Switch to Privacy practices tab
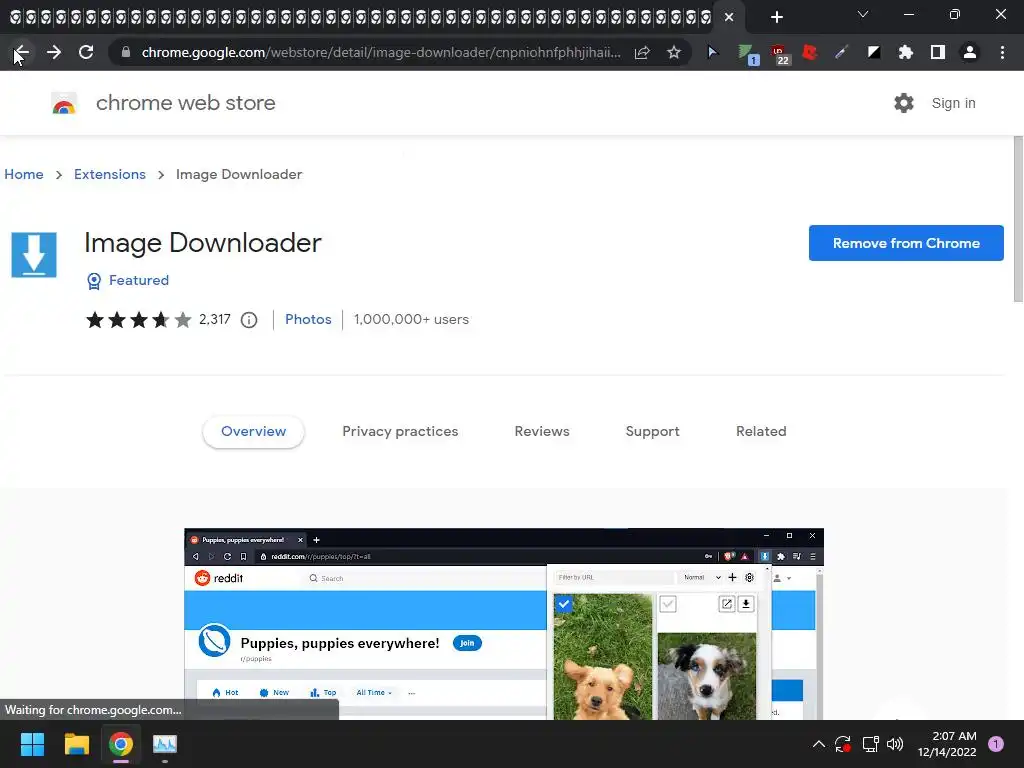 (x=400, y=431)
